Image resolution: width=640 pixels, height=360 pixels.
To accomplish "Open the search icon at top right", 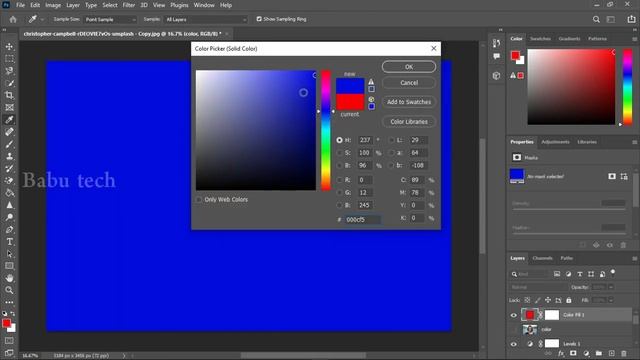I will (x=596, y=19).
